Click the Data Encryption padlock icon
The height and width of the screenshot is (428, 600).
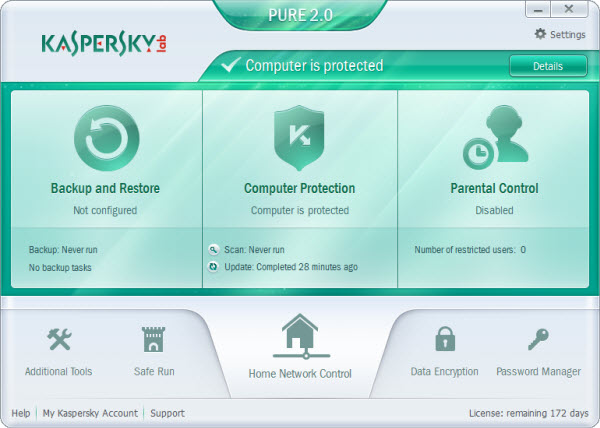tap(445, 339)
